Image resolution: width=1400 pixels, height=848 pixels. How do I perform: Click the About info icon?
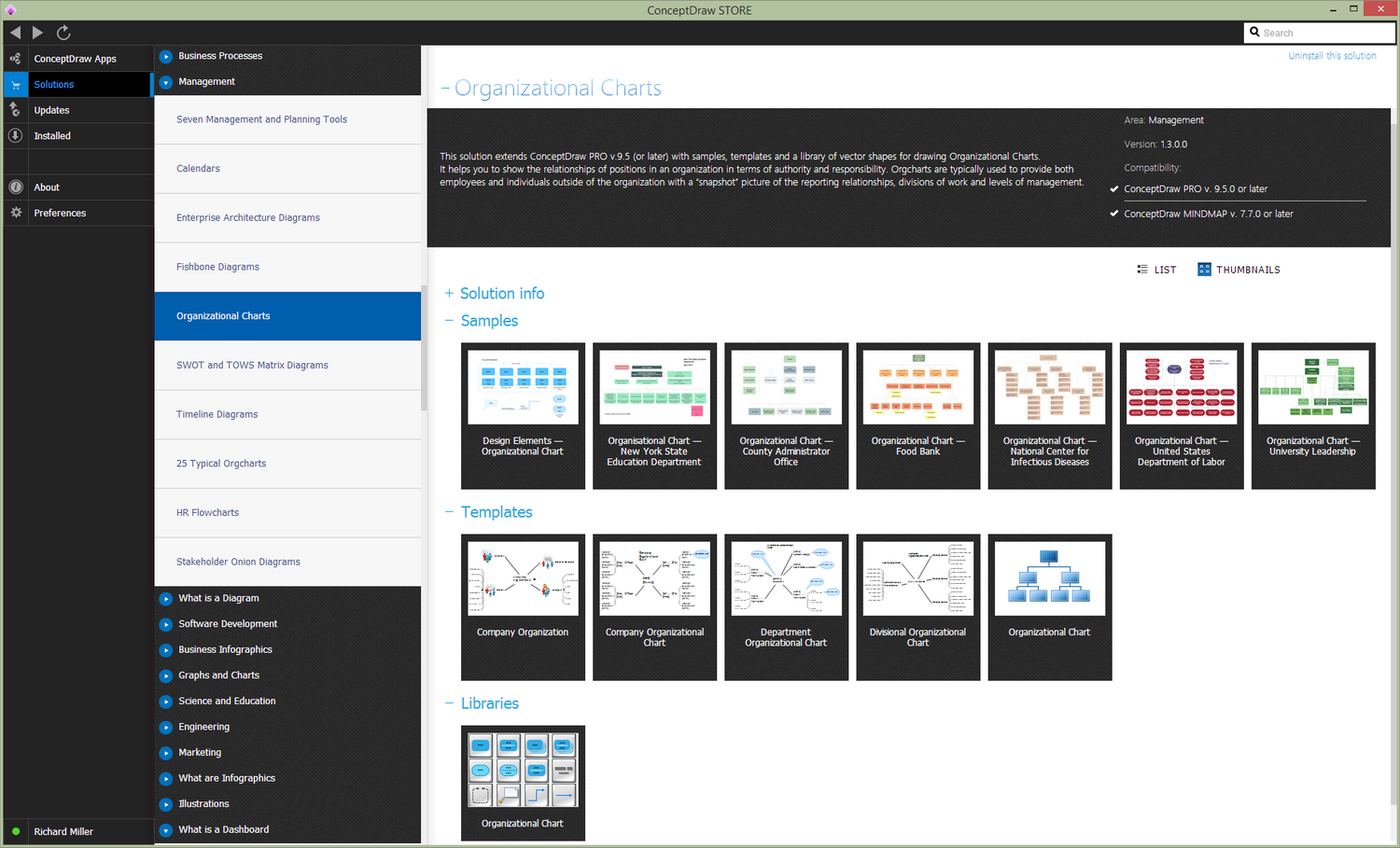[x=15, y=187]
